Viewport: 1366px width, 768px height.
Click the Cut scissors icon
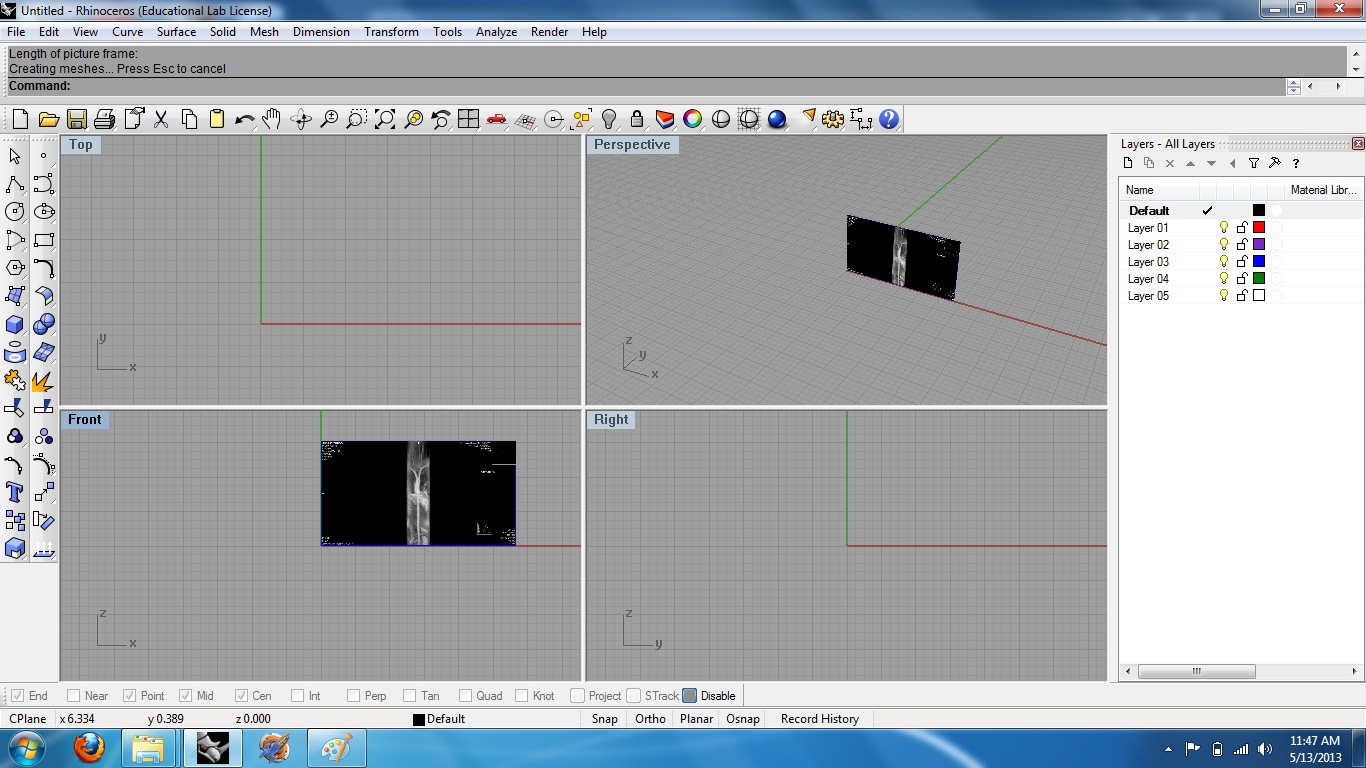160,119
